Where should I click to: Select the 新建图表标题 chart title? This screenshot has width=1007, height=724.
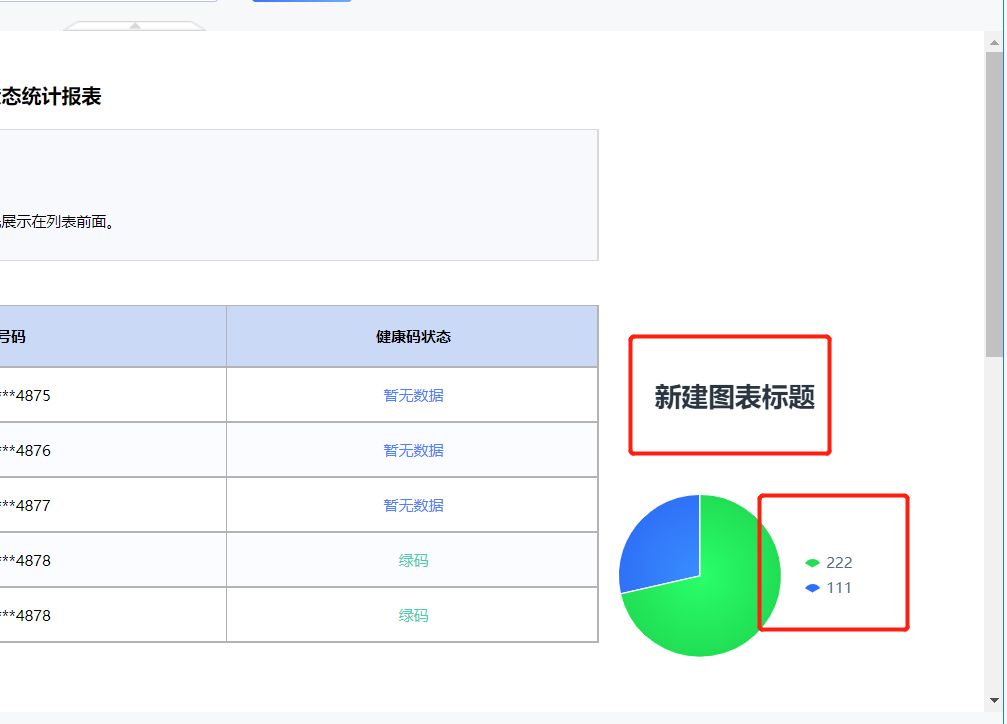point(734,397)
